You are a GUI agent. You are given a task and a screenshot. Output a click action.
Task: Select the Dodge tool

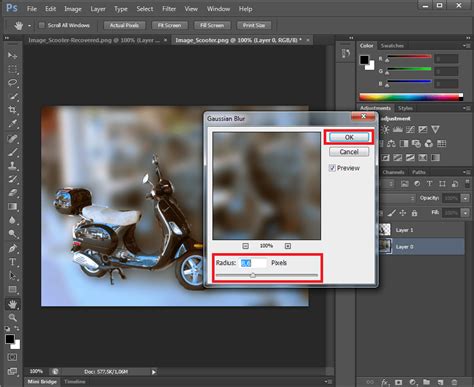[x=12, y=233]
